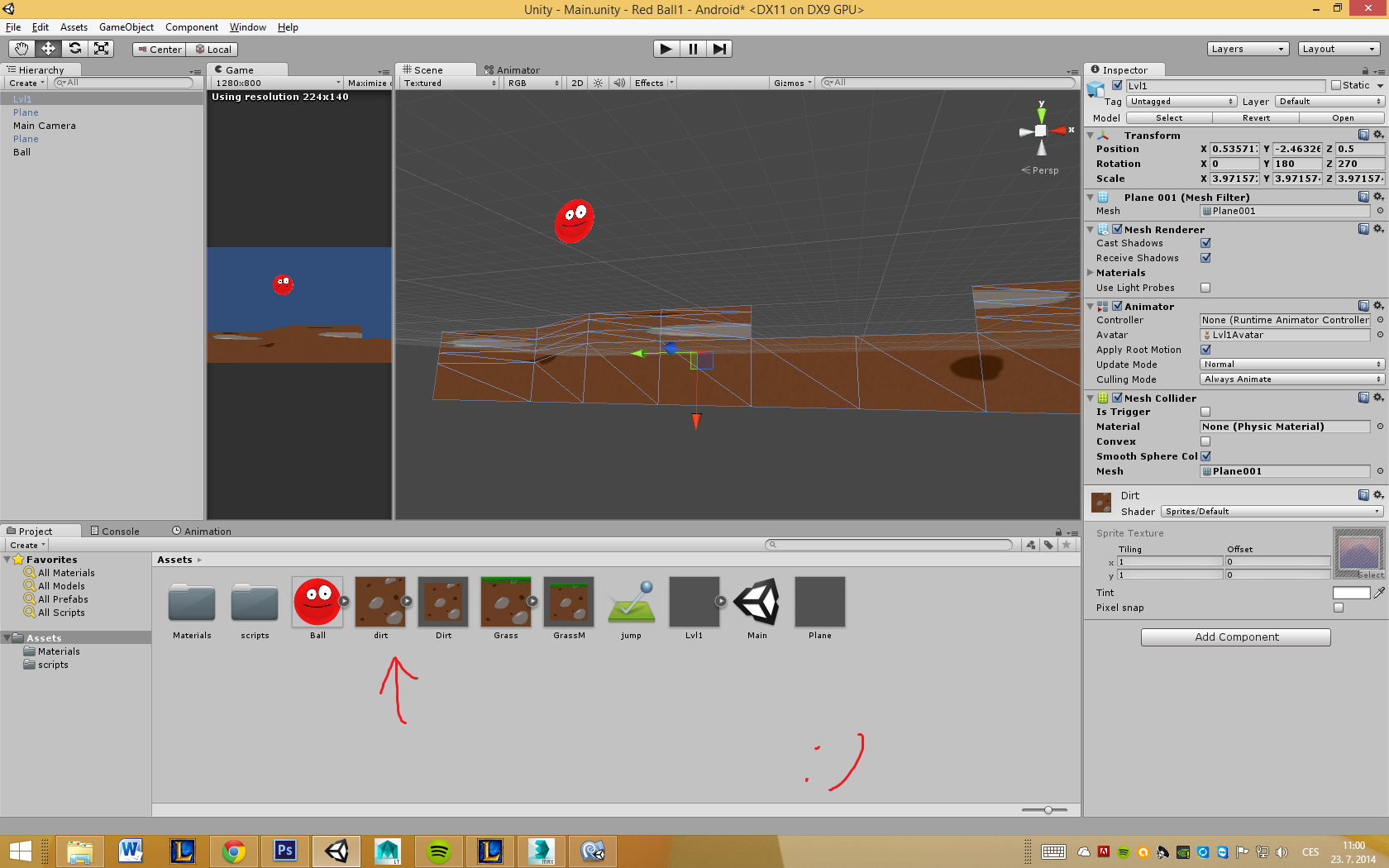This screenshot has height=868, width=1389.
Task: Switch to the Animation tab
Action: pos(202,531)
